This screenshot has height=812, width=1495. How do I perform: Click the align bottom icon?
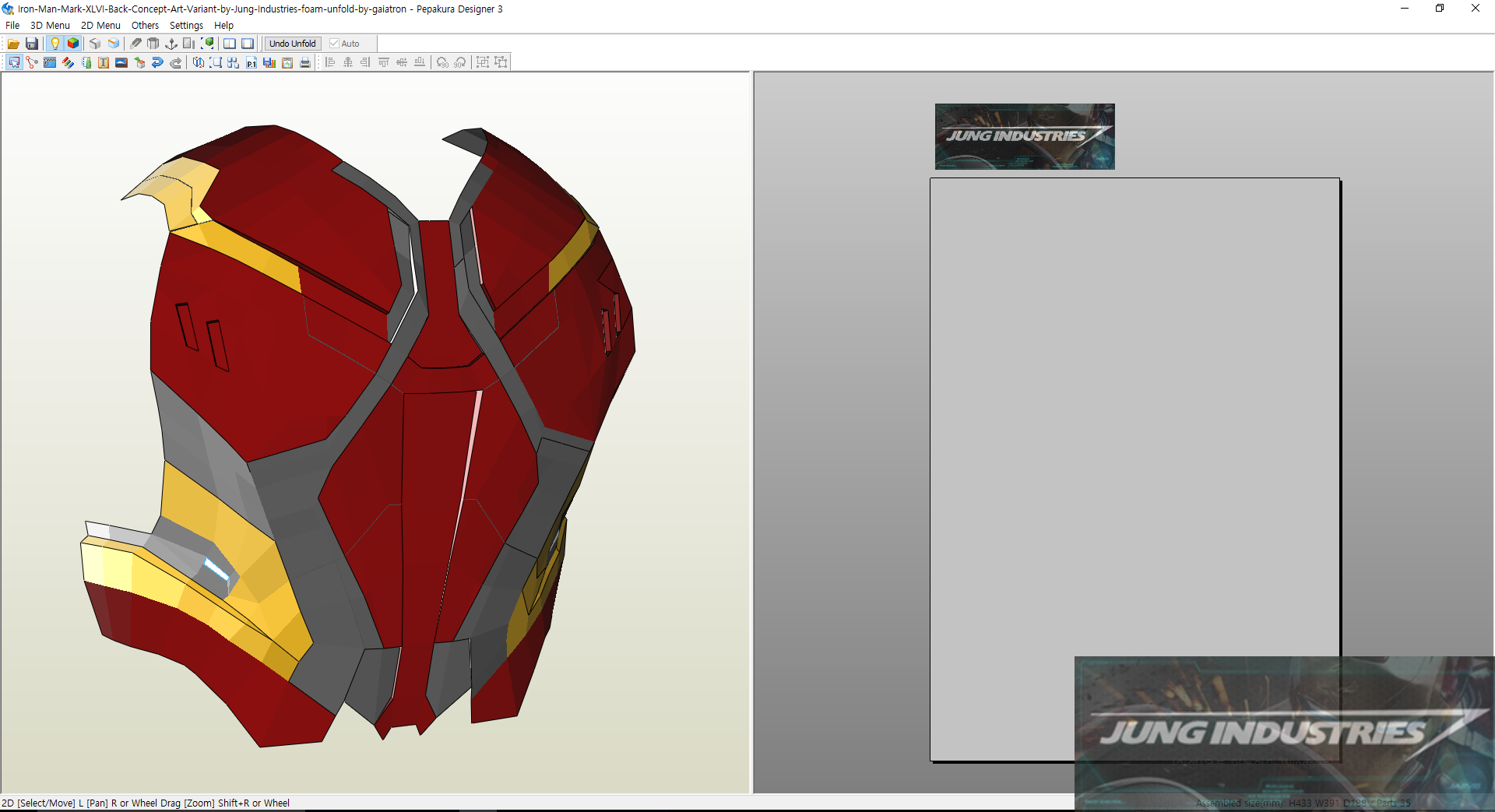(x=420, y=62)
